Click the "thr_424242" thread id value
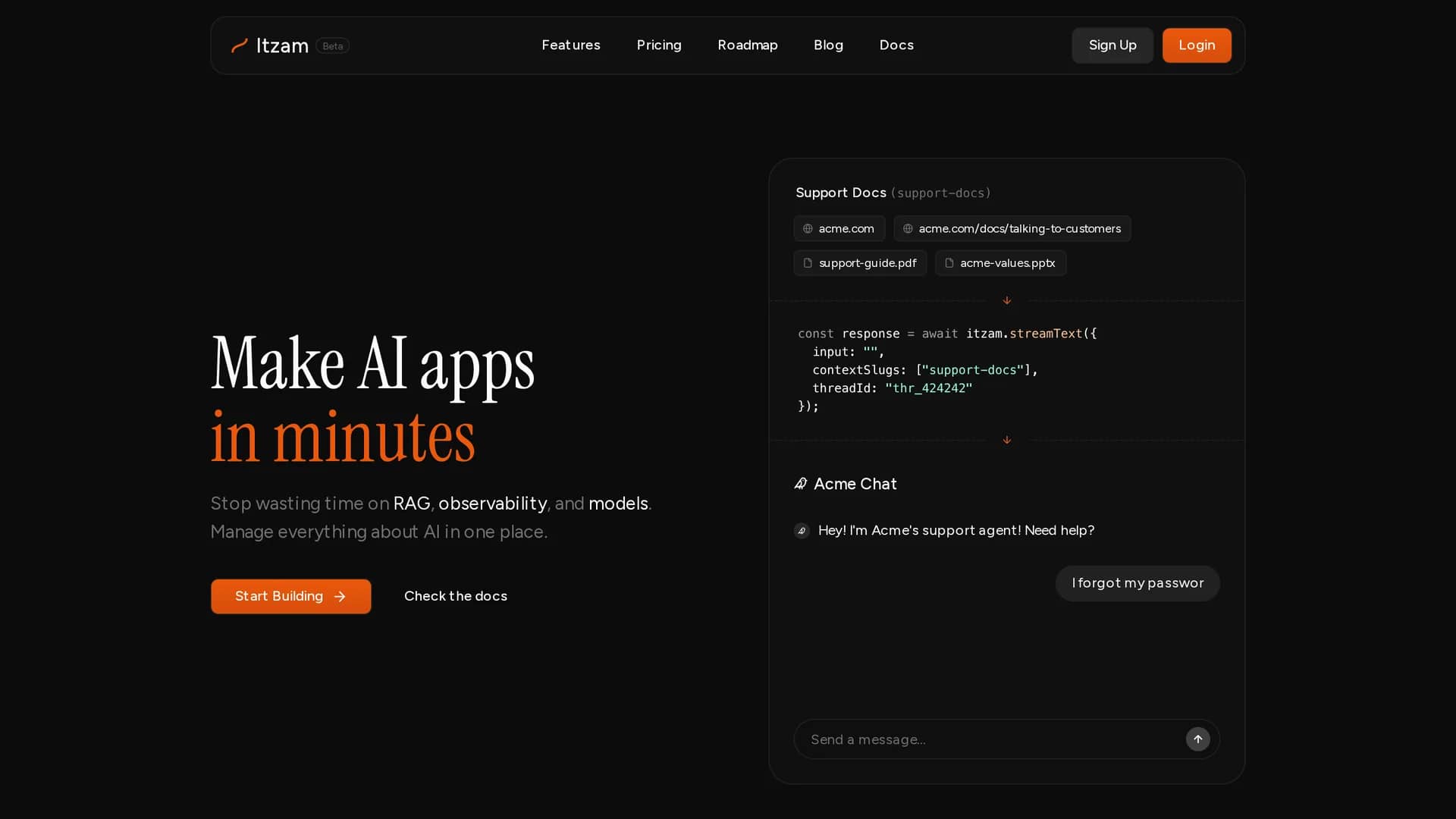This screenshot has height=819, width=1456. [x=929, y=388]
